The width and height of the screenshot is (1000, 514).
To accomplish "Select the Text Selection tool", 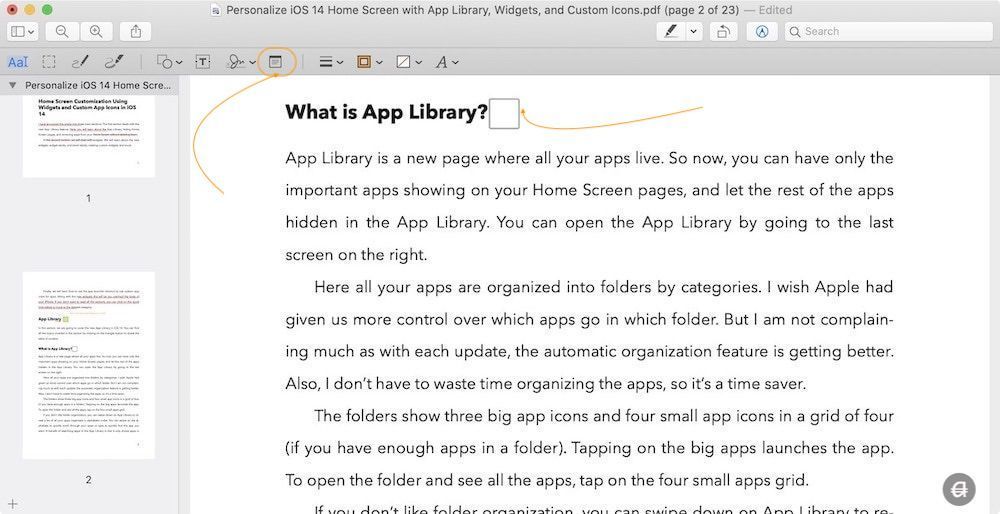I will click(18, 62).
